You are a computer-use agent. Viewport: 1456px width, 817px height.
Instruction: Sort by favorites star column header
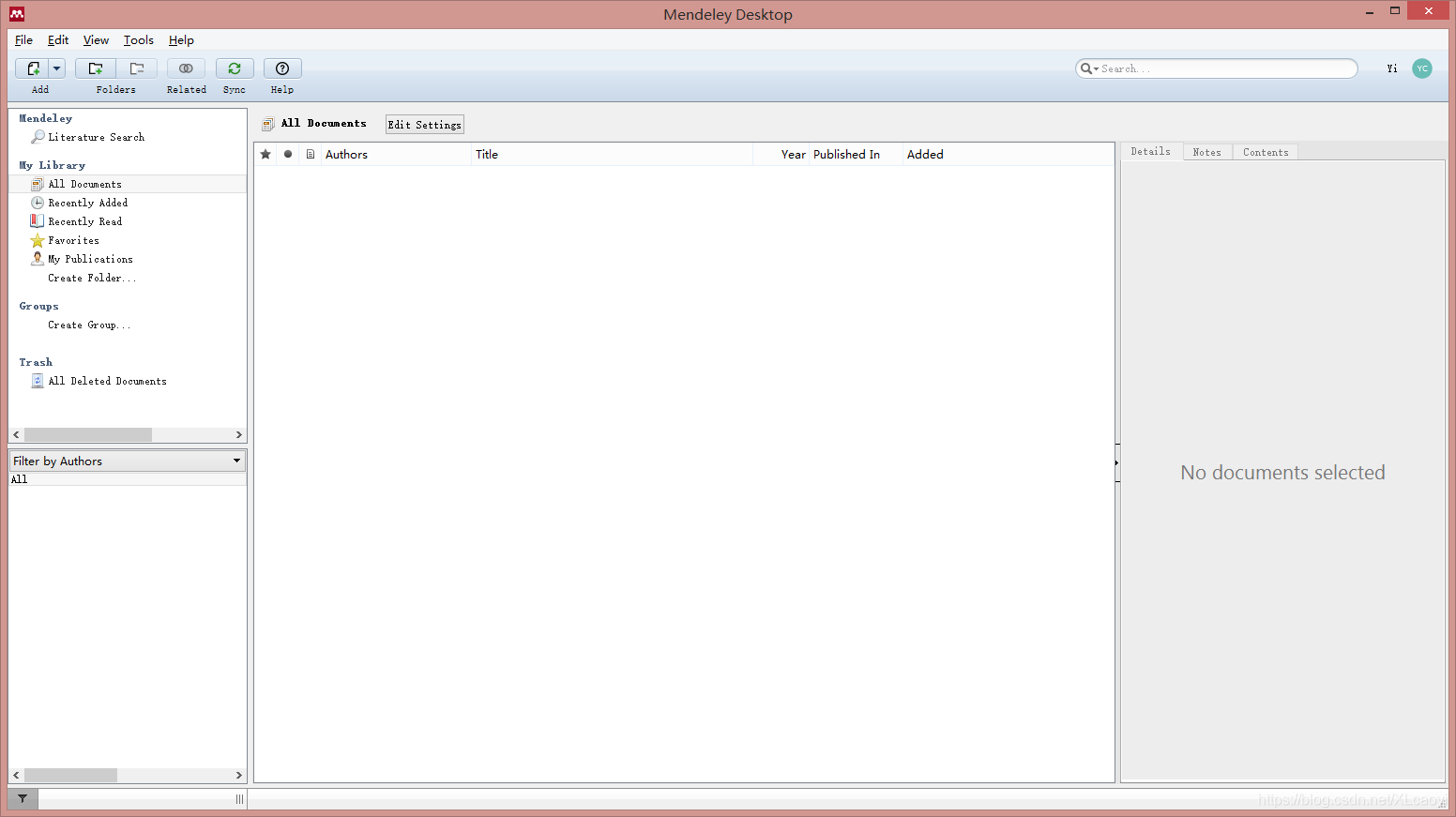(265, 154)
